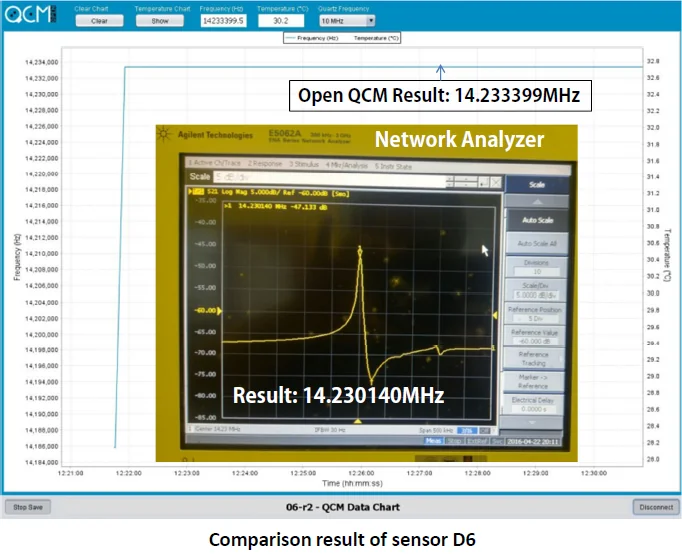Click the Marker -> Reference softkey

533,381
